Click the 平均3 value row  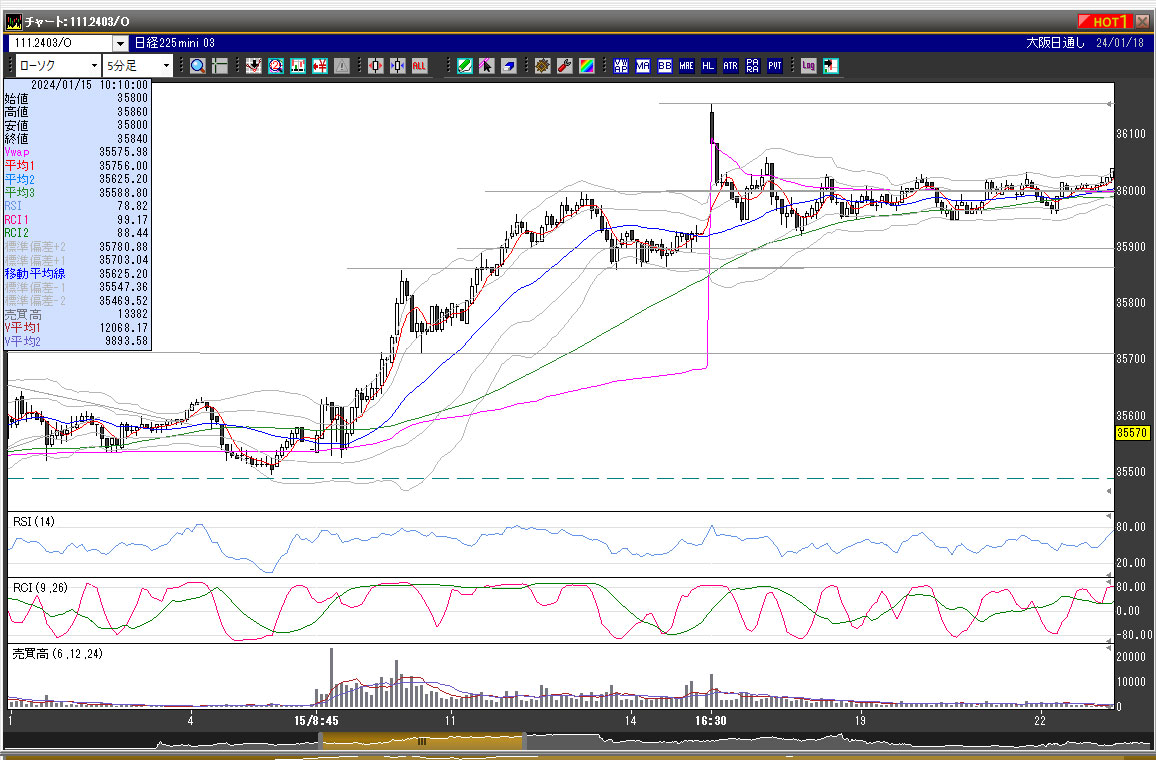[77, 192]
